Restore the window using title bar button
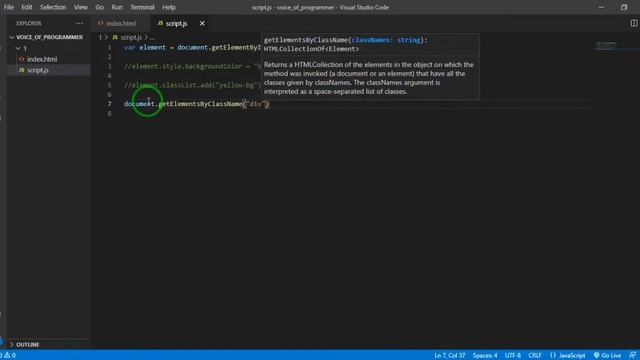Image resolution: width=640 pixels, height=360 pixels. (624, 7)
